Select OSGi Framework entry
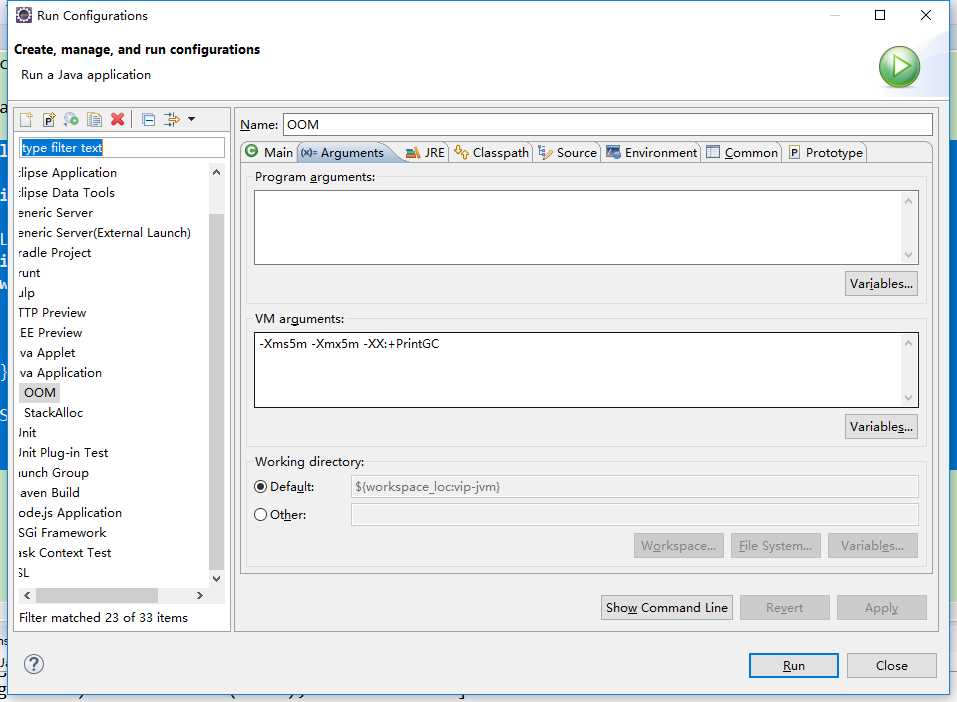 (62, 533)
